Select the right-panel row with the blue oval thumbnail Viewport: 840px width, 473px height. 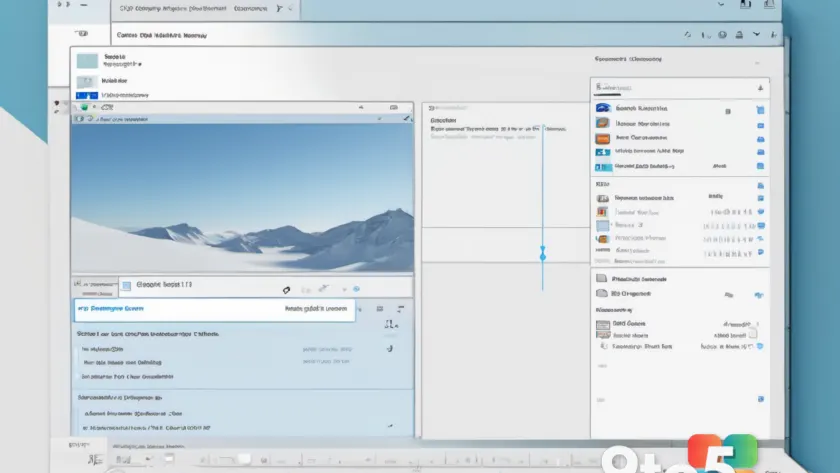[x=680, y=108]
